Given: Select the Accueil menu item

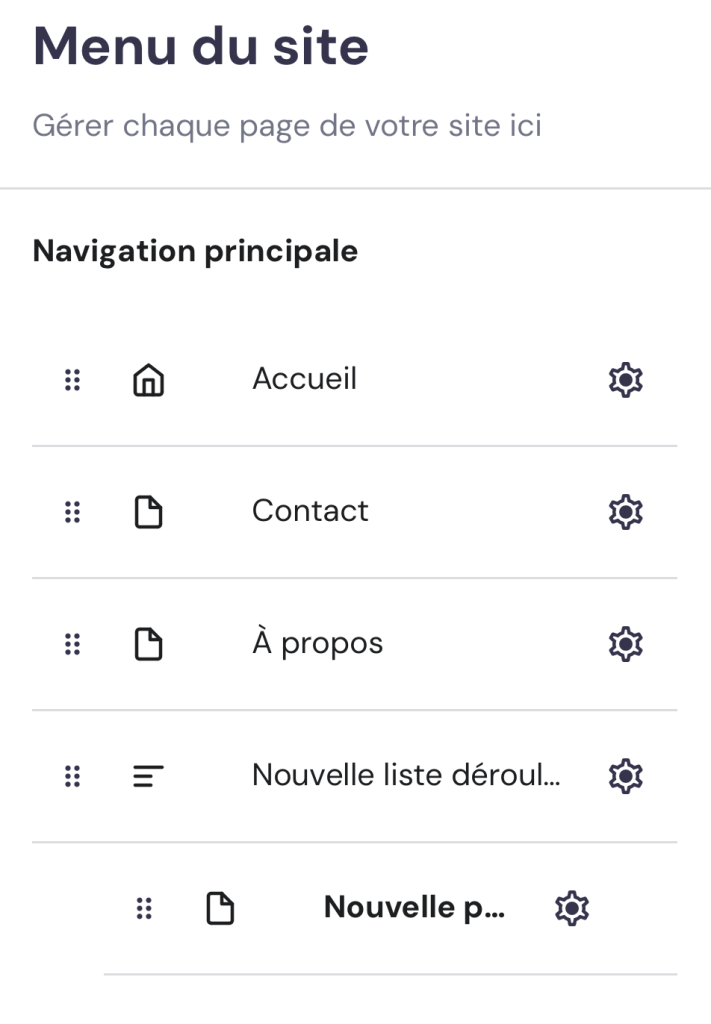Looking at the screenshot, I should click(304, 379).
